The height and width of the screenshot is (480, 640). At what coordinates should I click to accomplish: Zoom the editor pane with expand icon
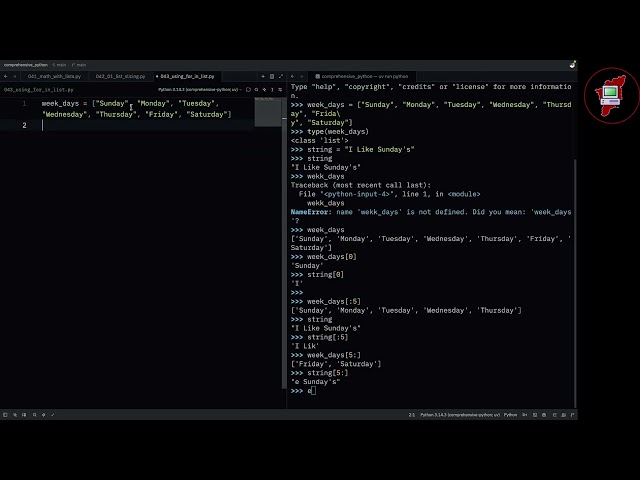click(x=281, y=76)
